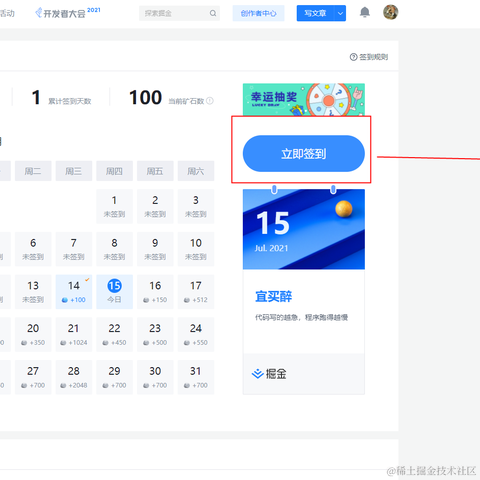
Task: Click the search magnifier icon
Action: (213, 13)
